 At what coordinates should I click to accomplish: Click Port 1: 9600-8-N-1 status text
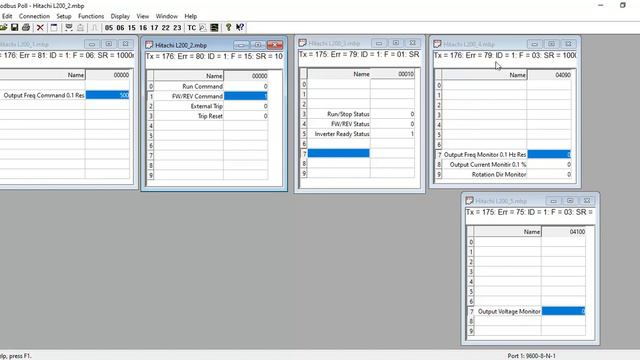point(532,356)
